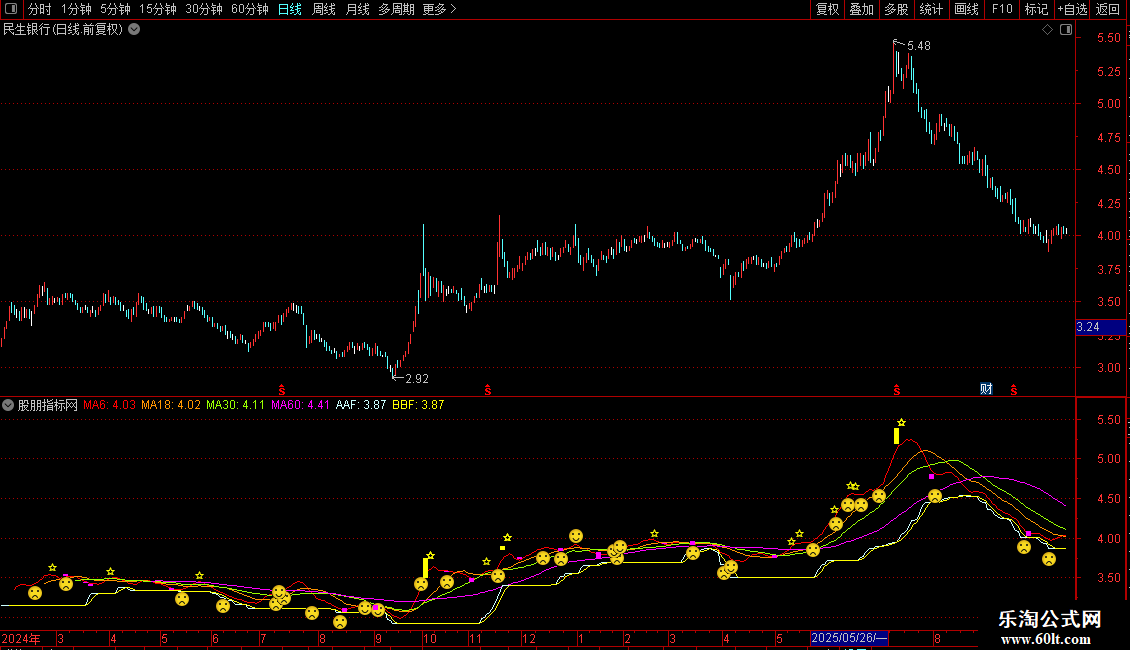This screenshot has height=650, width=1130.
Task: Select the 60分钟 period
Action: pyautogui.click(x=250, y=9)
